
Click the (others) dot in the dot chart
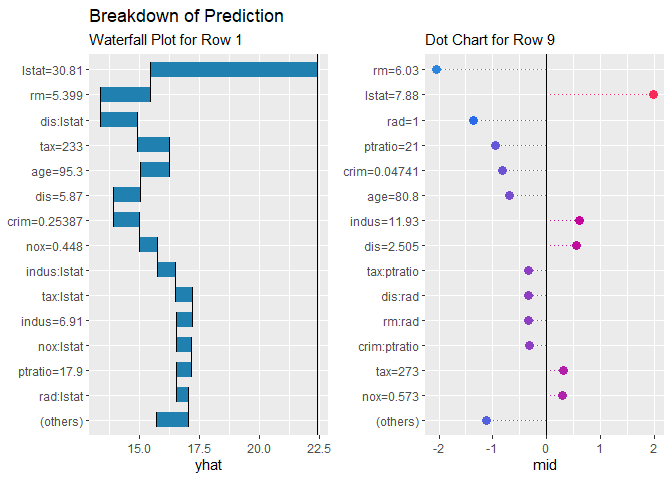click(487, 421)
